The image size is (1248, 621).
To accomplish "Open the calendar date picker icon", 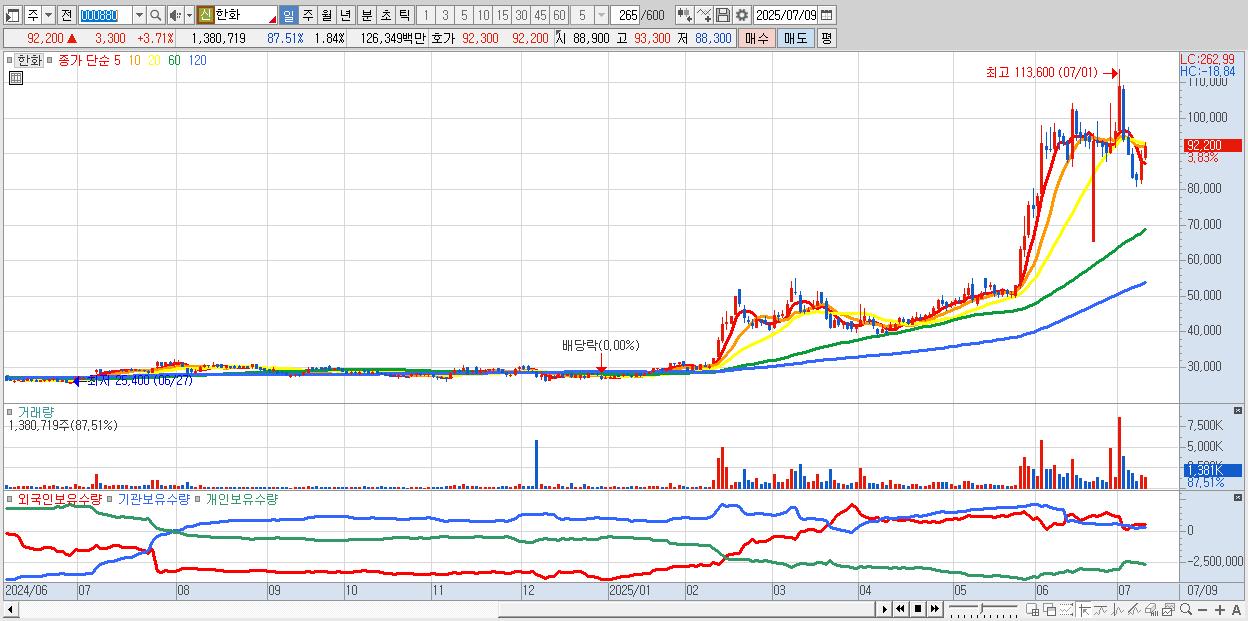I will [827, 16].
